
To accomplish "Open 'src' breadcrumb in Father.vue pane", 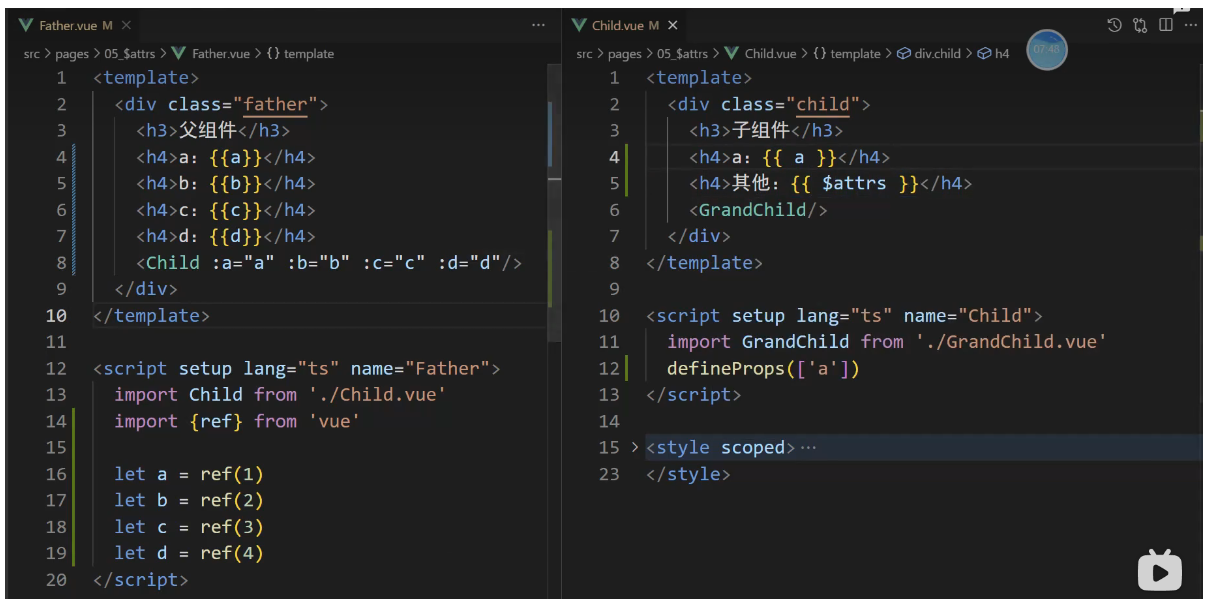I will [x=32, y=54].
